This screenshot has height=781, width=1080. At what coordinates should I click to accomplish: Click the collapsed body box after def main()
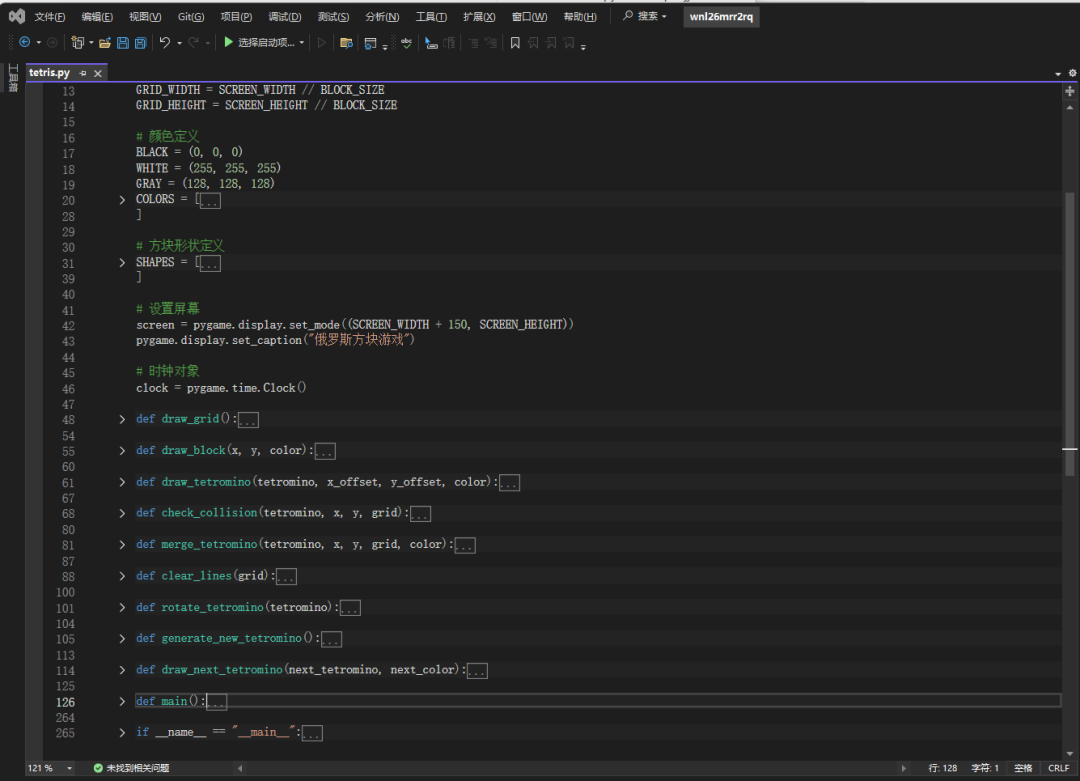click(x=216, y=702)
